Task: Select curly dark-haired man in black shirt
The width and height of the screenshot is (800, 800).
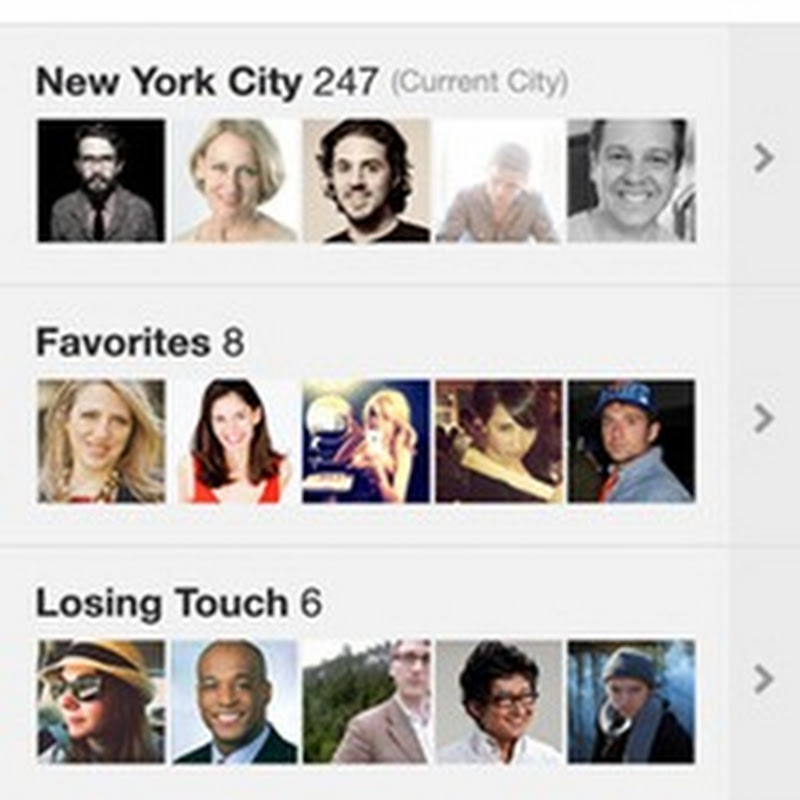Action: (367, 181)
